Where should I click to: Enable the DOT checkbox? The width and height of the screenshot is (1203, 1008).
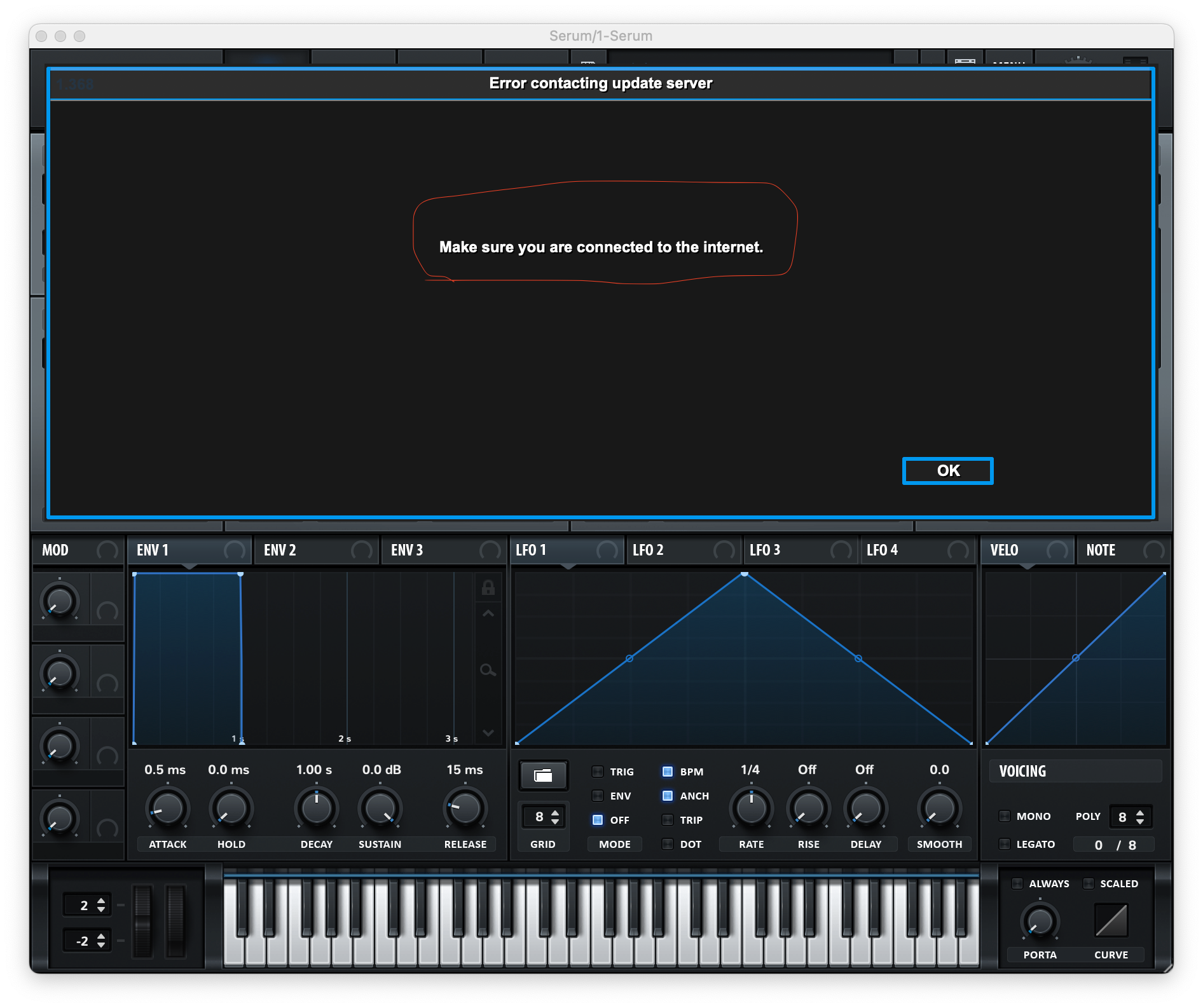tap(668, 844)
